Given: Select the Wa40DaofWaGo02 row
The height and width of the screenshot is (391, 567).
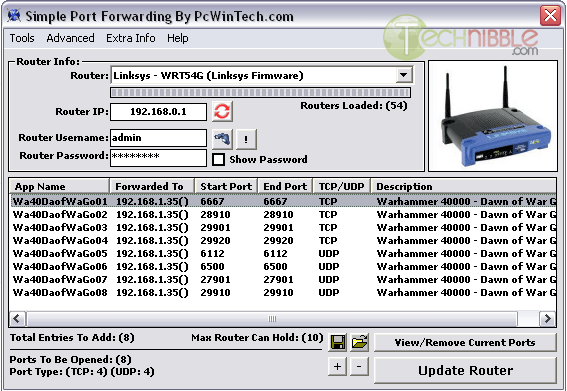Looking at the screenshot, I should pos(283,214).
